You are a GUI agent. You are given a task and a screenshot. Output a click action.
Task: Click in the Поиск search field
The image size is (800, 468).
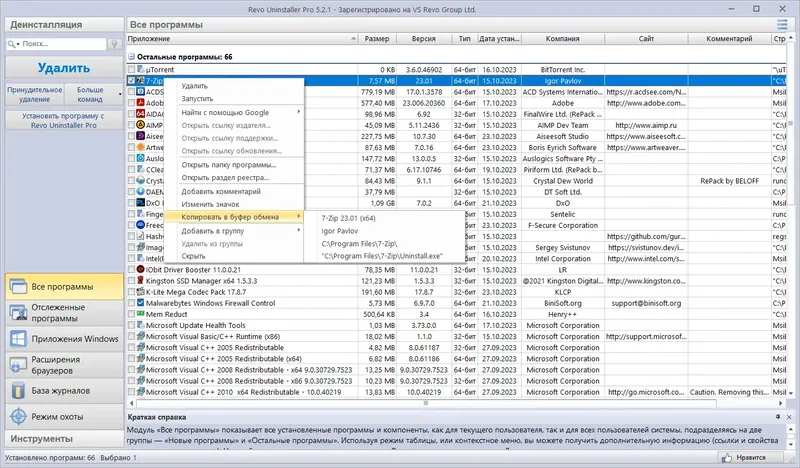(64, 44)
